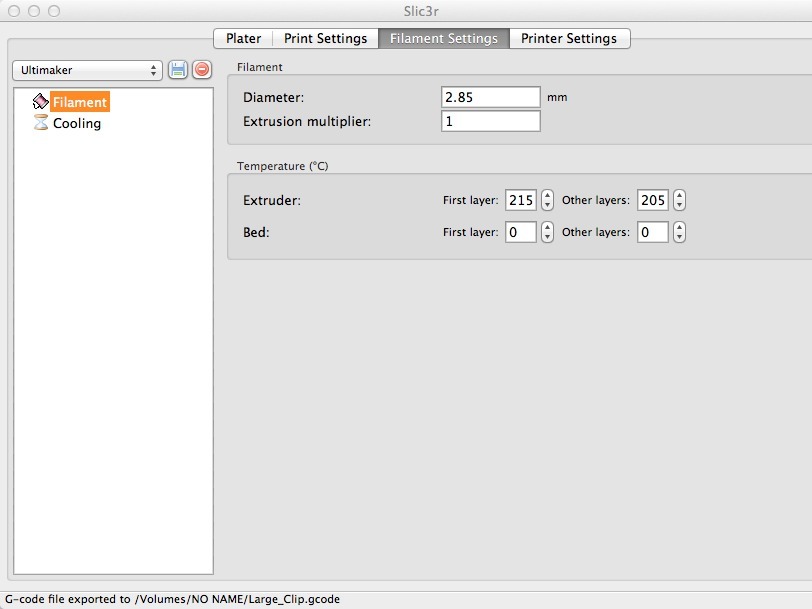
Task: Click the red delete preset icon
Action: tap(202, 69)
